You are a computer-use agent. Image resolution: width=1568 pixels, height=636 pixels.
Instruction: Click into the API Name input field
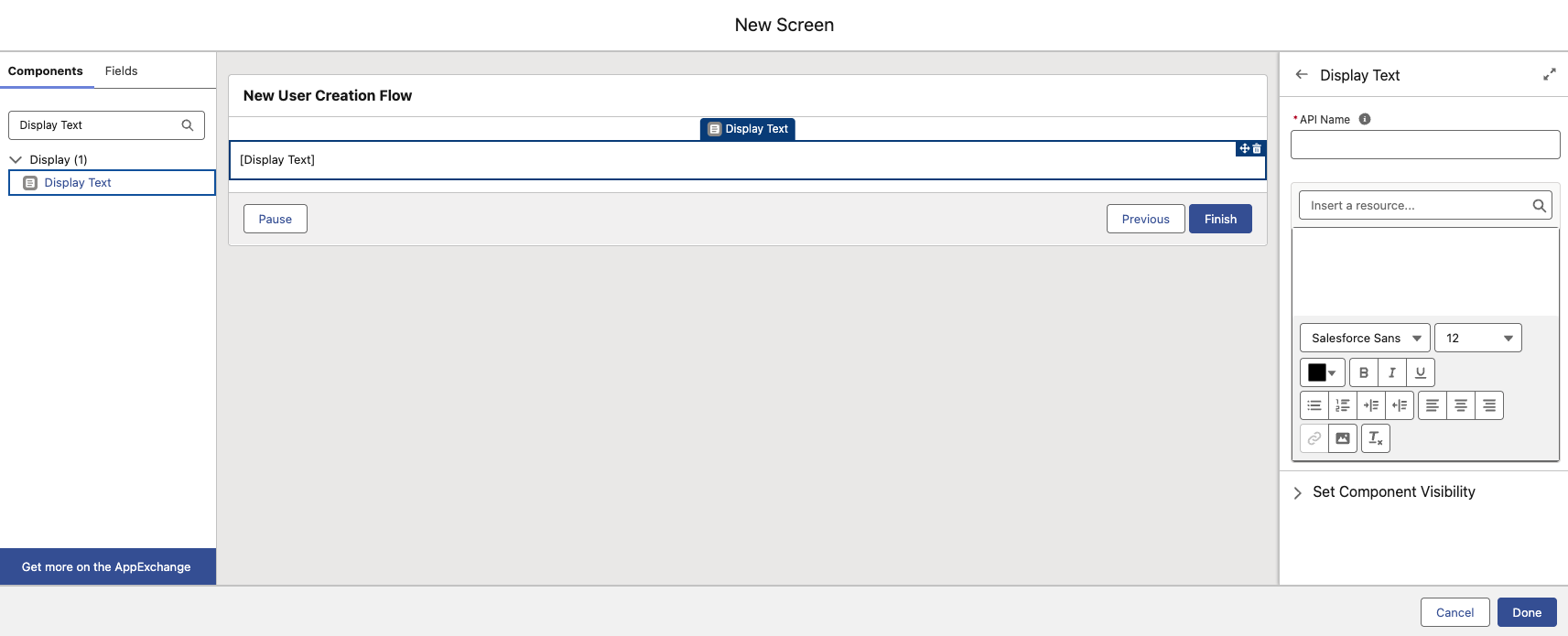pyautogui.click(x=1424, y=145)
